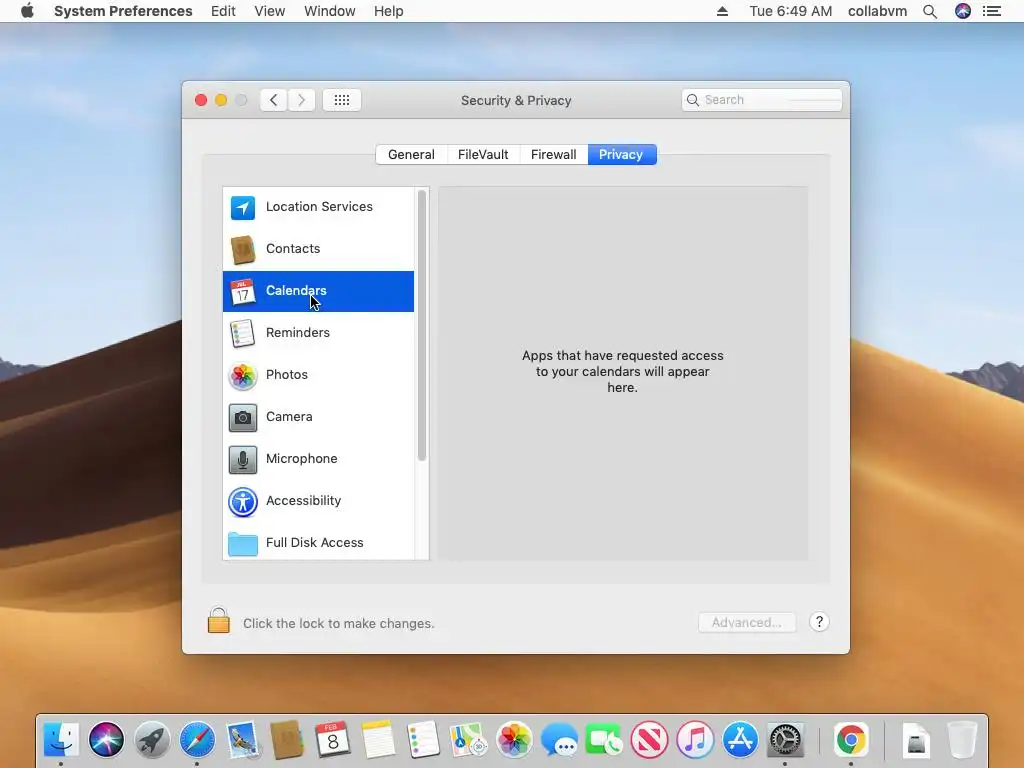
Task: Open Notification Center in menu bar
Action: [992, 11]
